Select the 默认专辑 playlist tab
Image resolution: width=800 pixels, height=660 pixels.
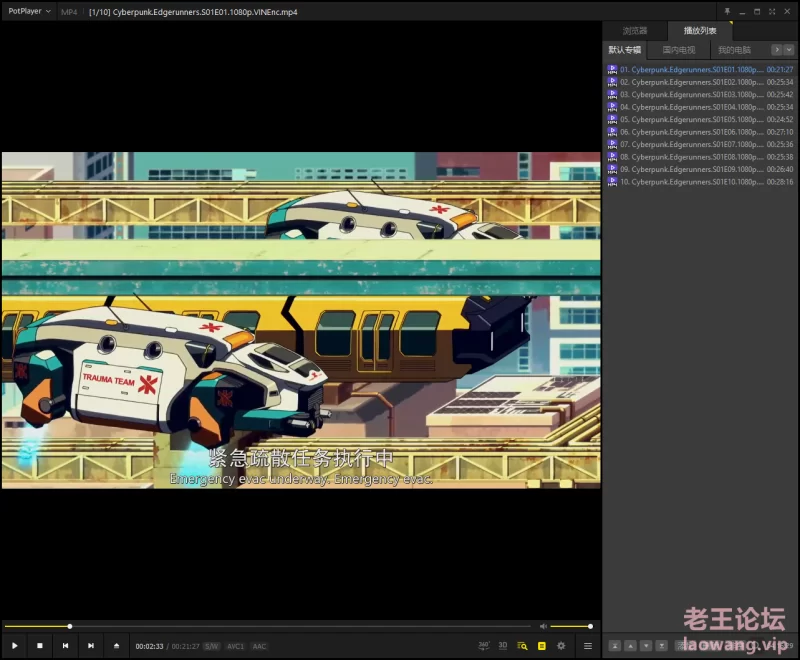(624, 49)
